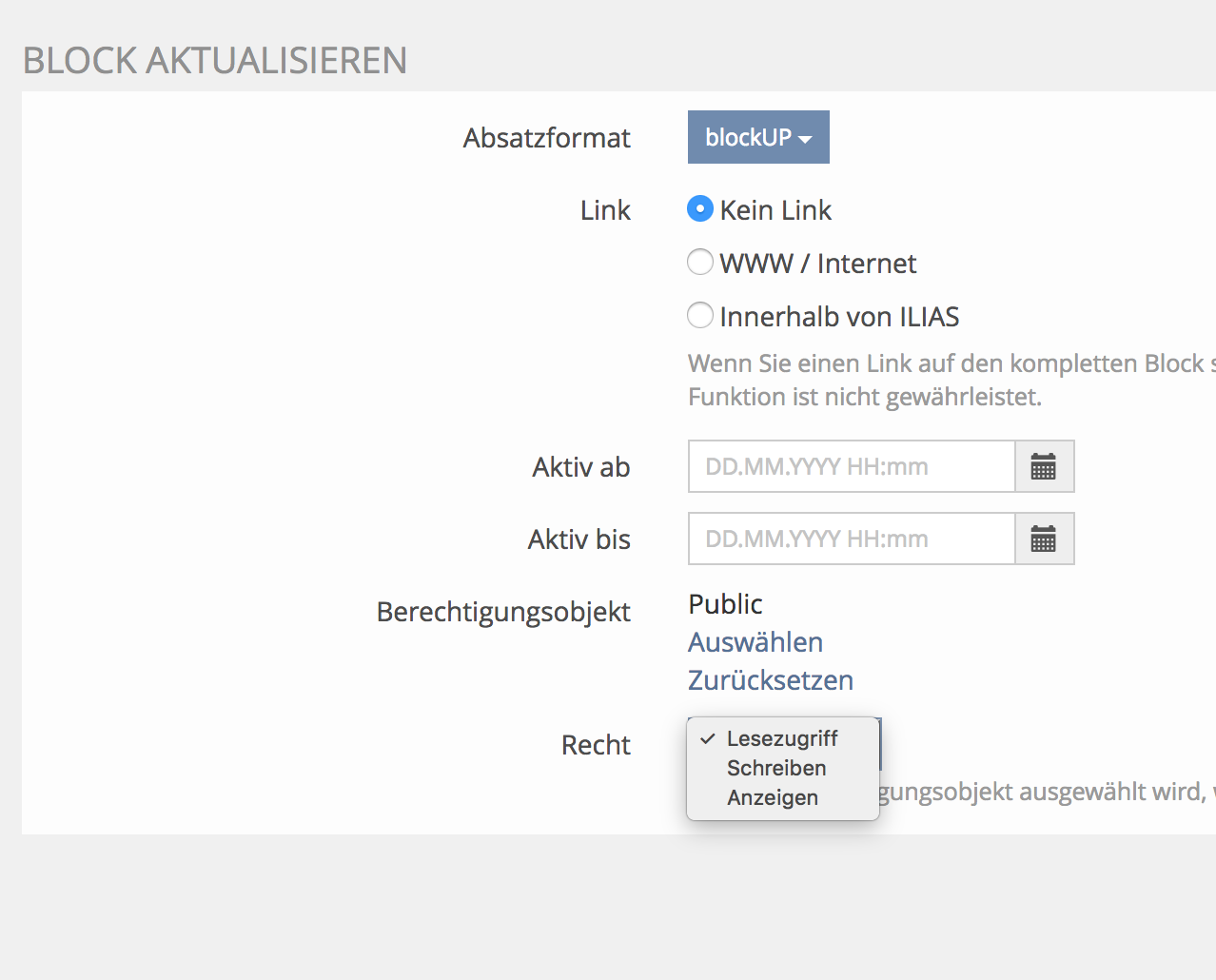This screenshot has height=980, width=1216.
Task: Click the Aktiv bis field label
Action: 579,539
